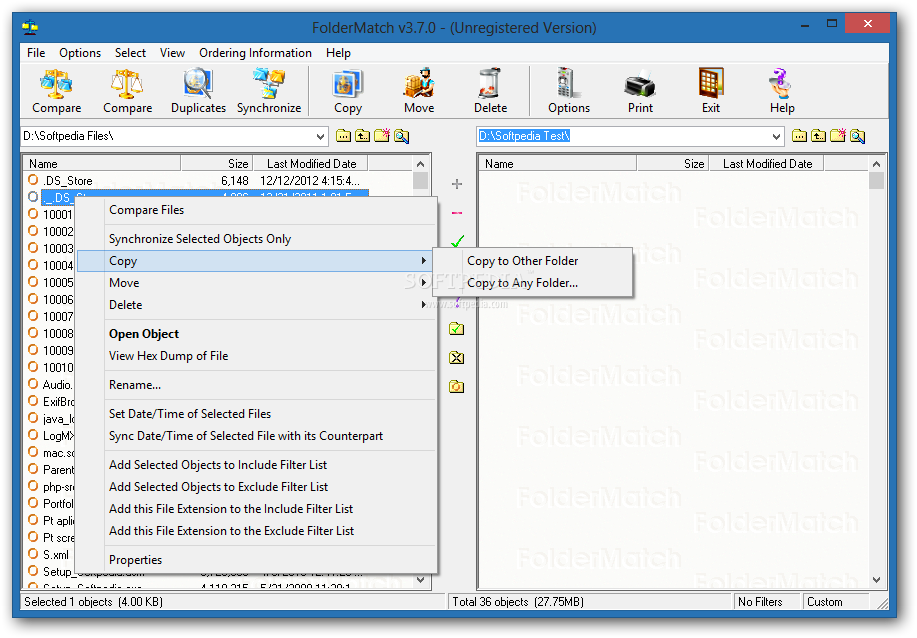The height and width of the screenshot is (638, 917).
Task: Browse for folder beside Softpedia Test path
Action: [x=799, y=136]
